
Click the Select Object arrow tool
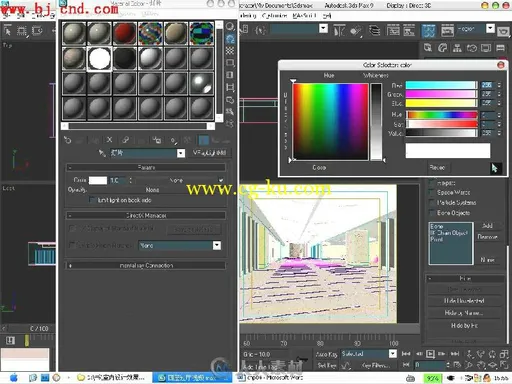8,31
